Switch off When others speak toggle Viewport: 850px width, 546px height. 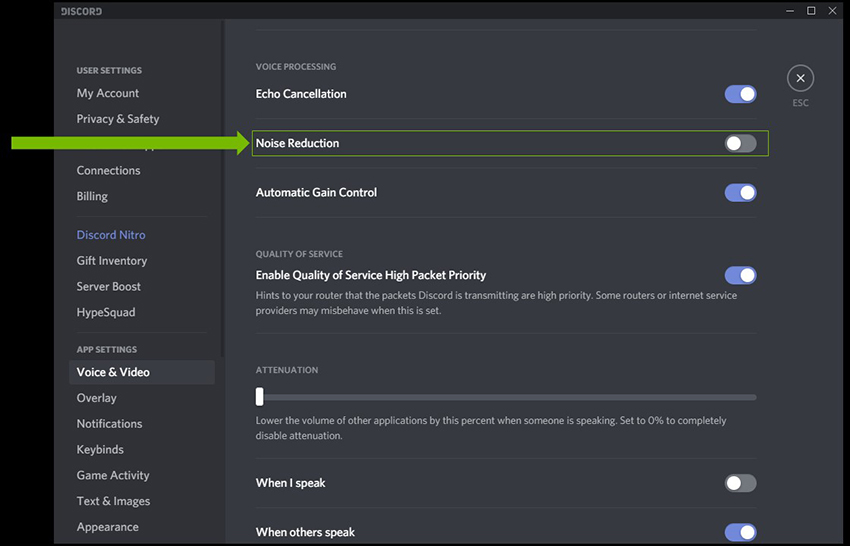740,532
